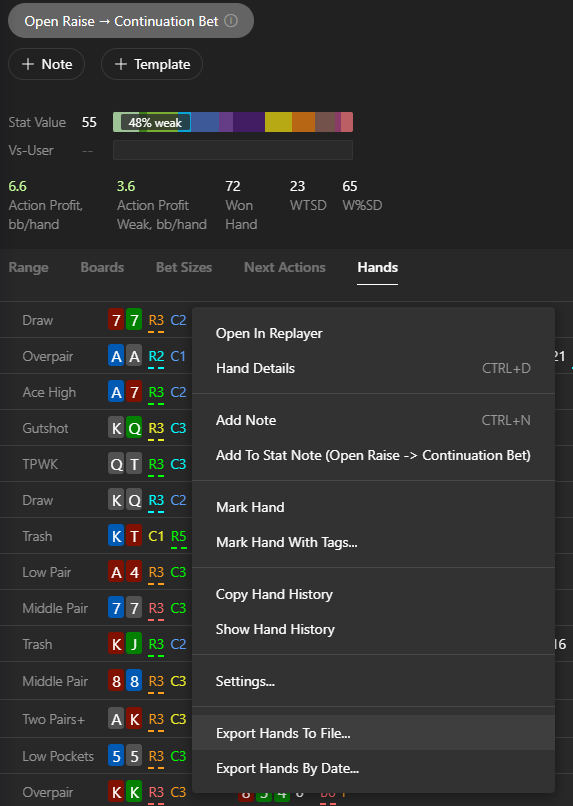Select Show Hand History
The height and width of the screenshot is (806, 573).
pos(373,629)
